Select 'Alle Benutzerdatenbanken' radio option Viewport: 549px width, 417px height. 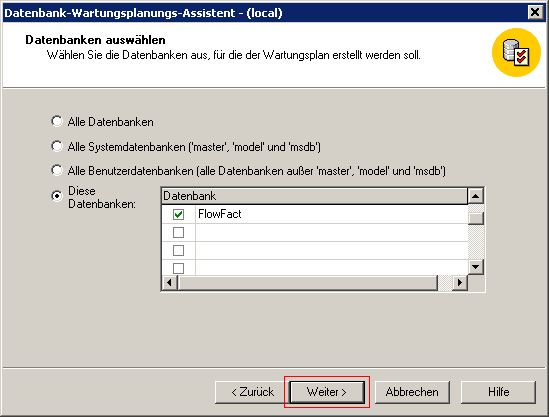(57, 171)
